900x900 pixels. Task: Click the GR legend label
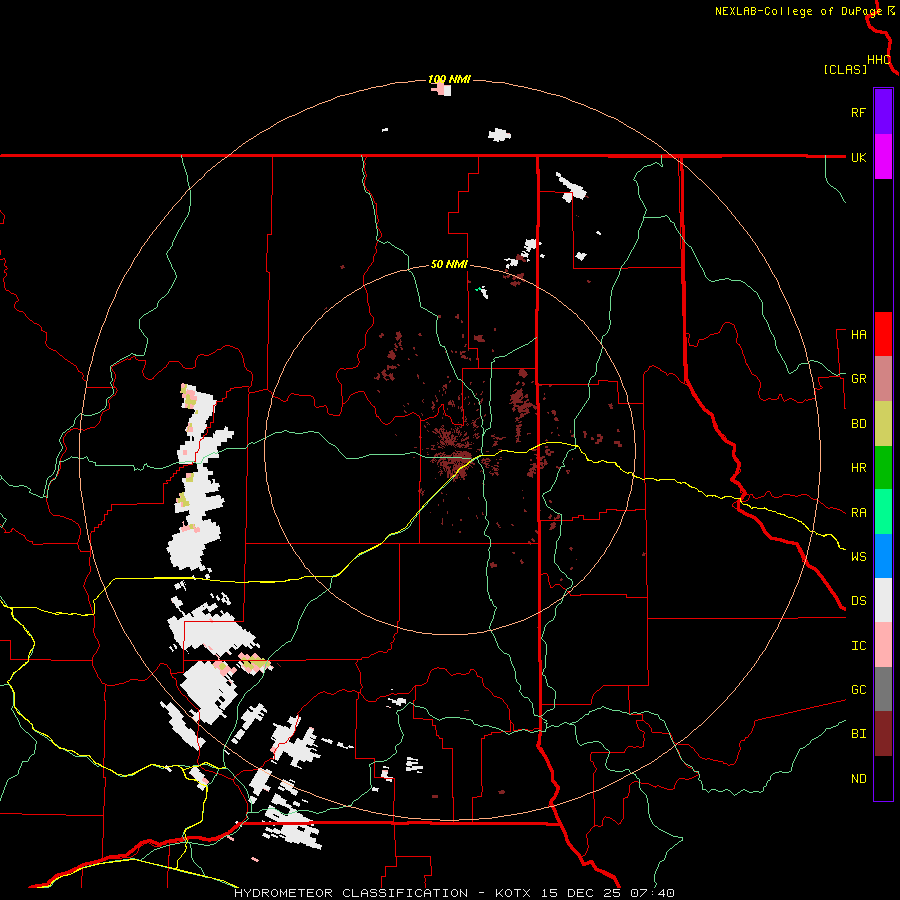pyautogui.click(x=858, y=379)
